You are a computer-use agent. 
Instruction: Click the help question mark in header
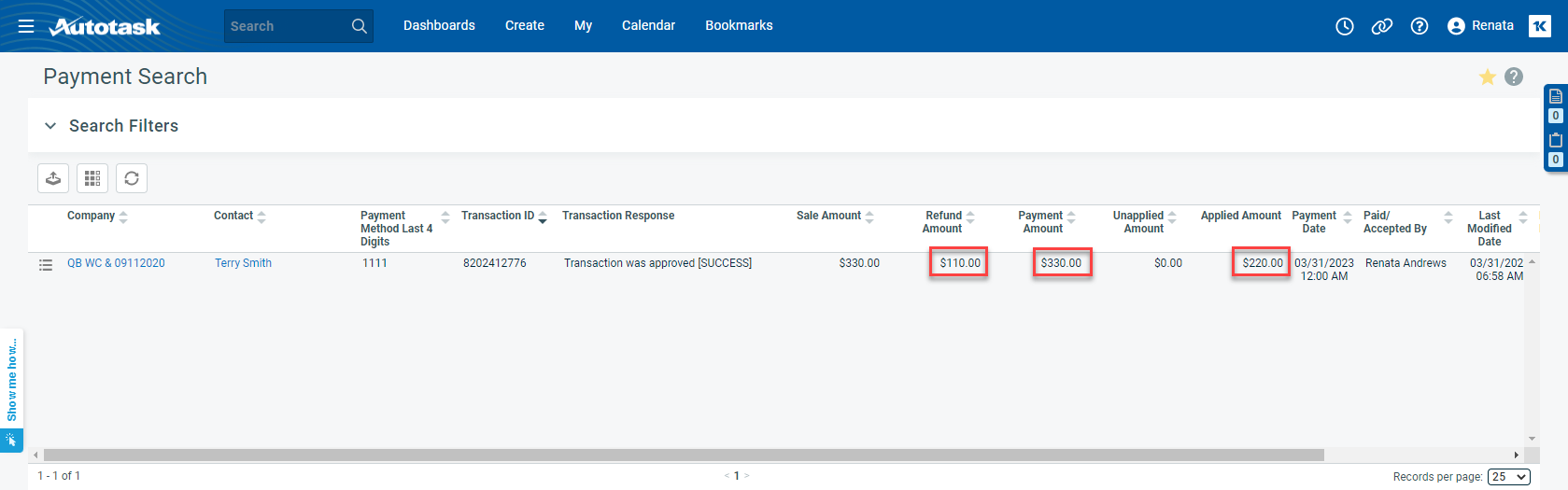(1420, 26)
